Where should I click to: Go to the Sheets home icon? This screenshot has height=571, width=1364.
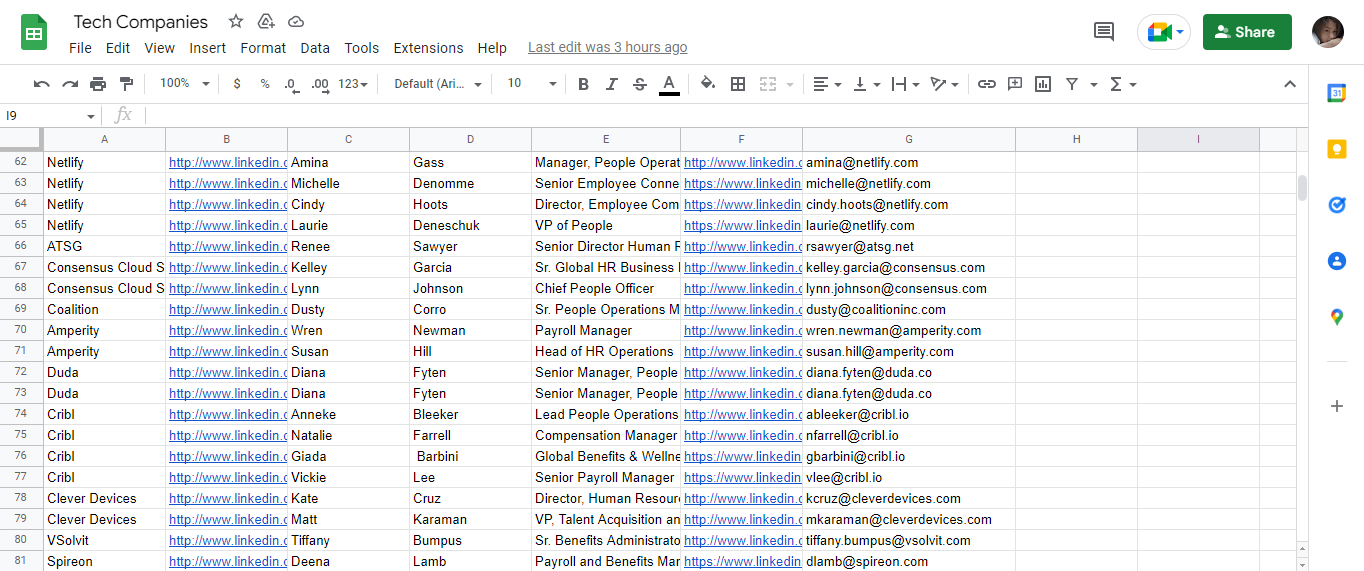coord(34,32)
